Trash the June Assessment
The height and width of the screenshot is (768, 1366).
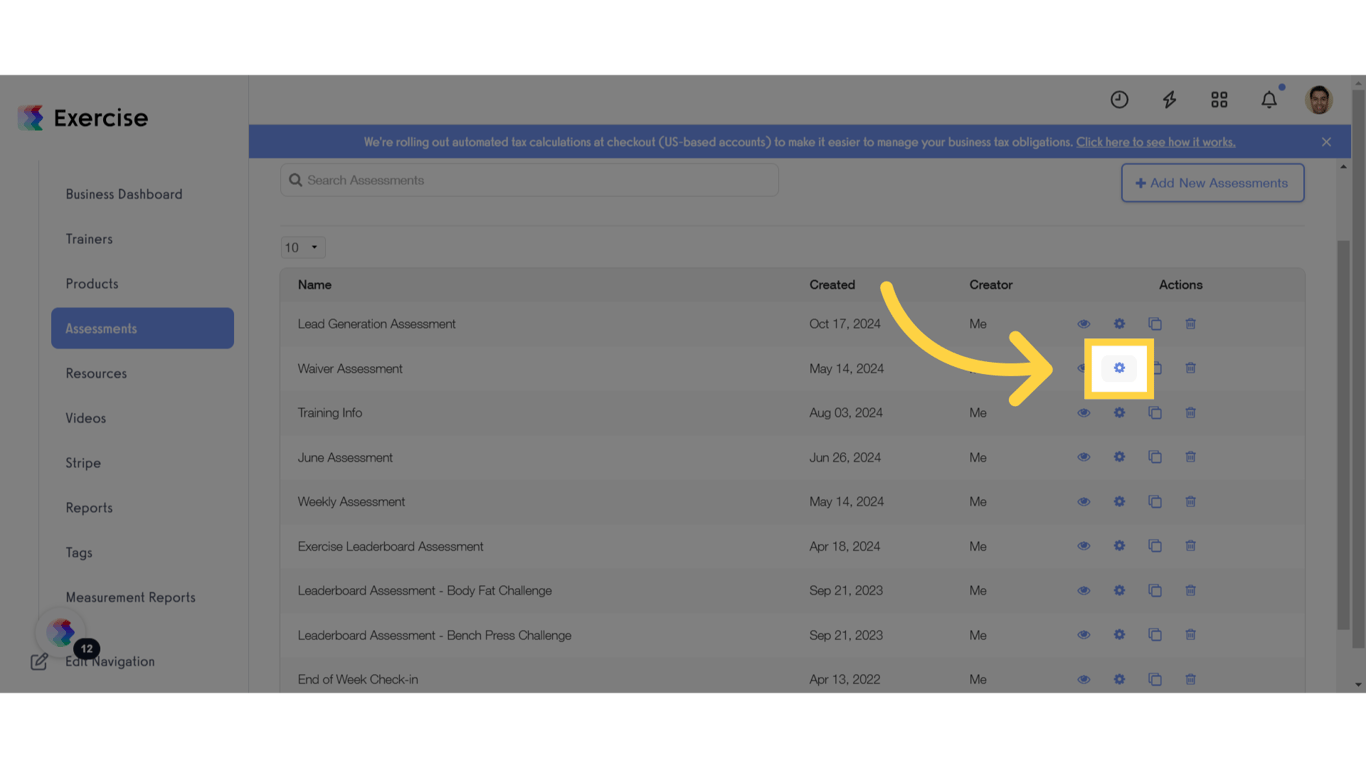click(1190, 457)
